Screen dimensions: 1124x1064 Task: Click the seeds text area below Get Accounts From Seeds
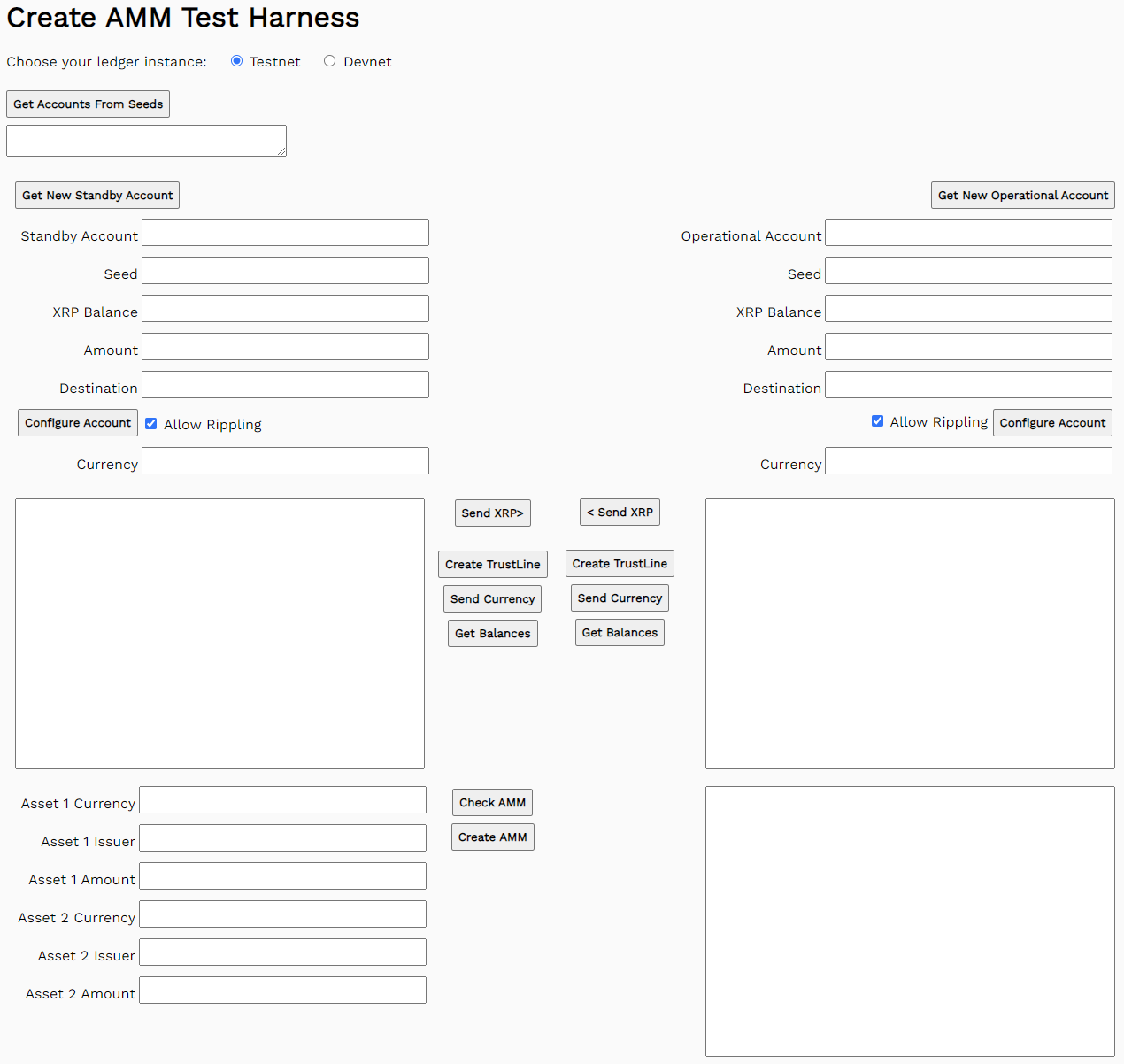click(146, 140)
